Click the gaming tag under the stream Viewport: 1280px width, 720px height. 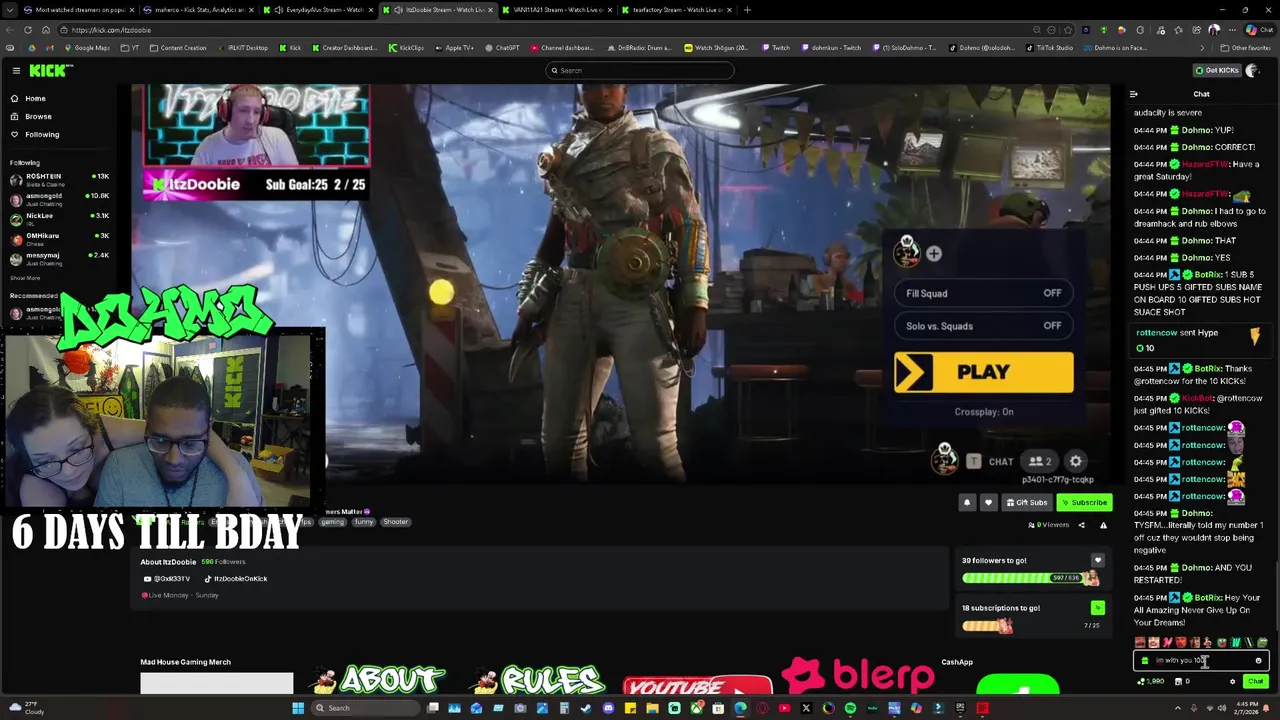[332, 522]
